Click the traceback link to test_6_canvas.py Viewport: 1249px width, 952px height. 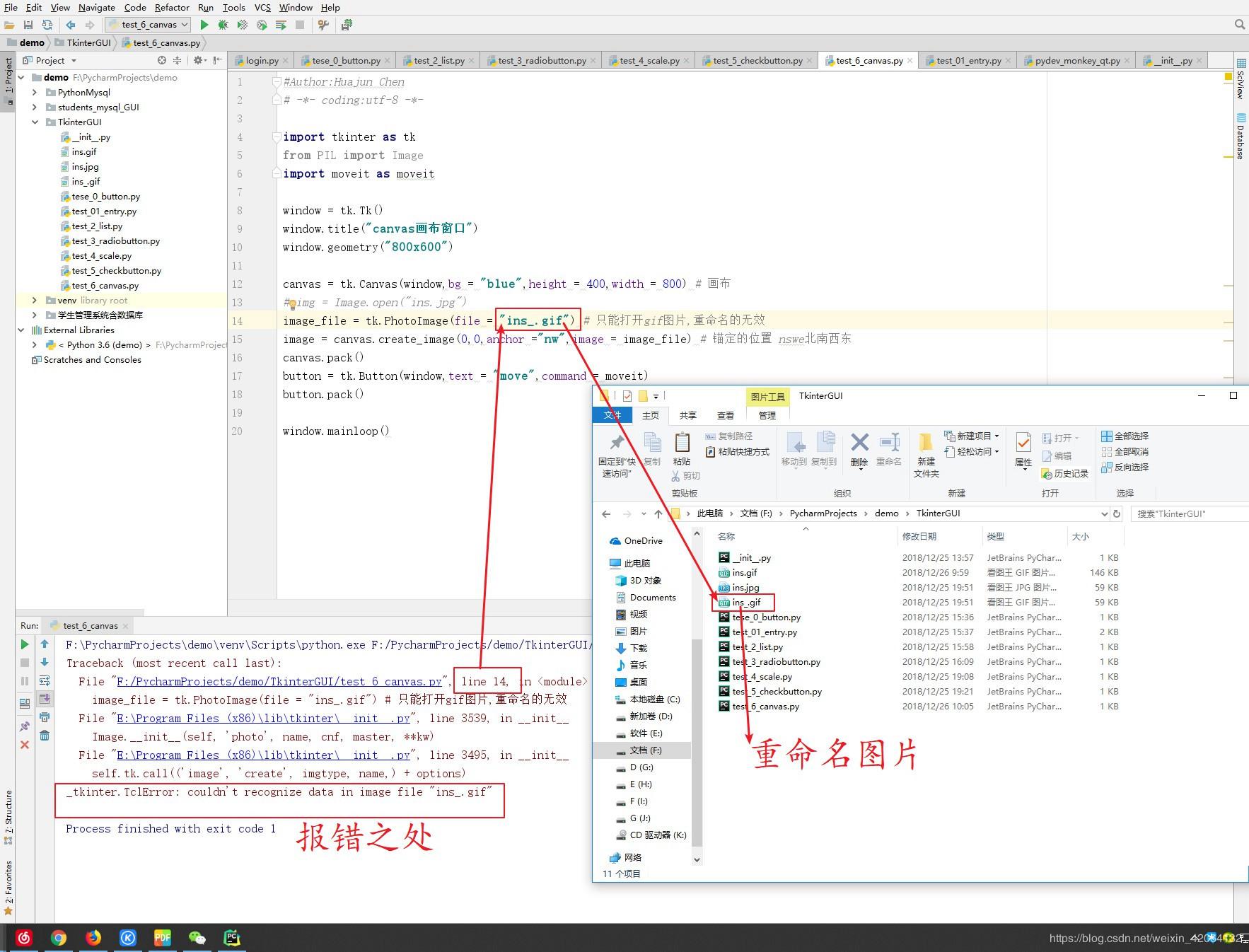[276, 681]
